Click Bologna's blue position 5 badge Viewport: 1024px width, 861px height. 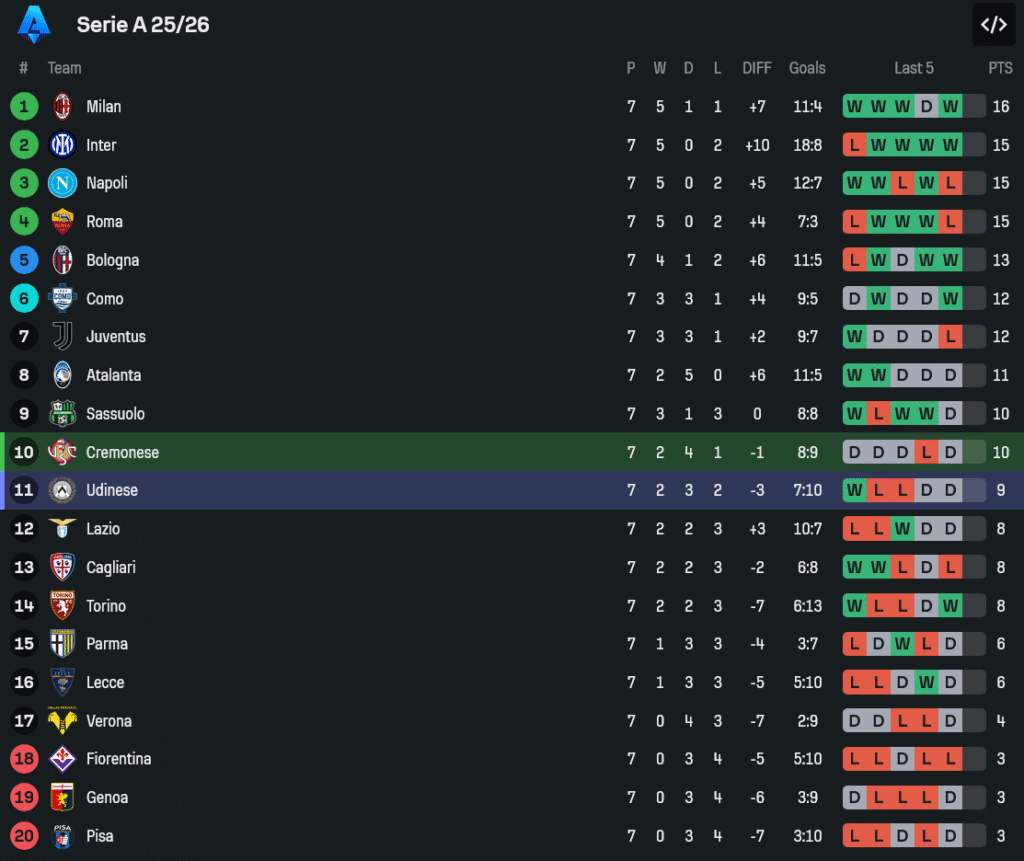tap(24, 260)
